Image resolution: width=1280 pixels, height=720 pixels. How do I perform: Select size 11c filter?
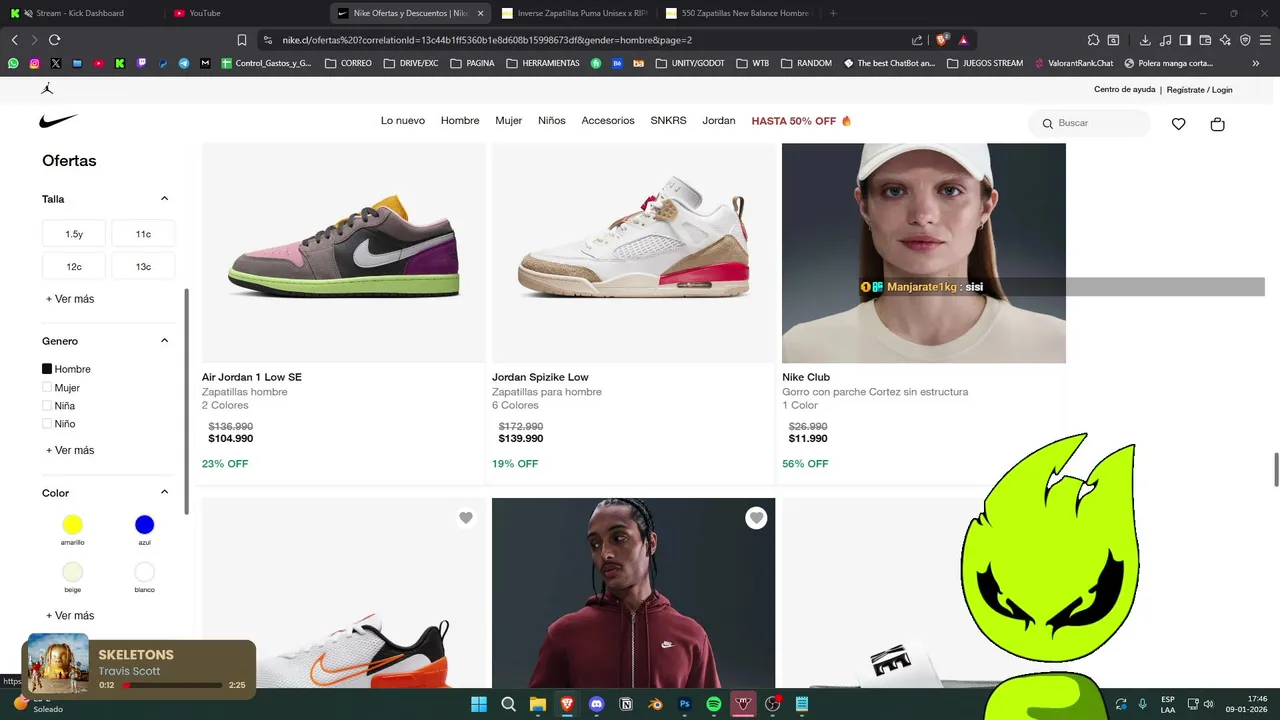pyautogui.click(x=143, y=234)
